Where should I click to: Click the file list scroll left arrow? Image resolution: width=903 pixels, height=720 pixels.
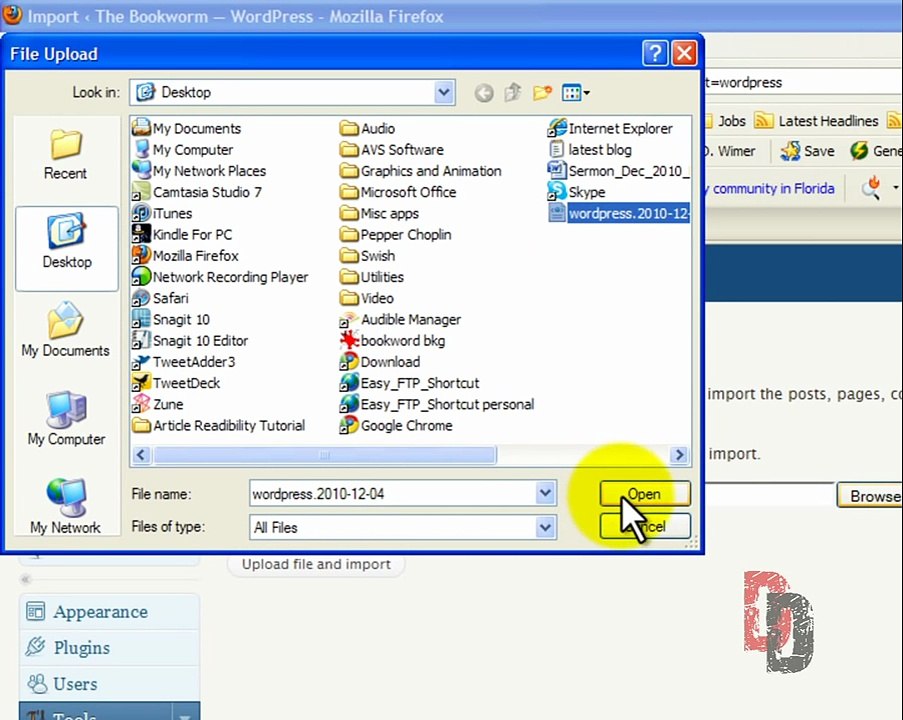[141, 455]
